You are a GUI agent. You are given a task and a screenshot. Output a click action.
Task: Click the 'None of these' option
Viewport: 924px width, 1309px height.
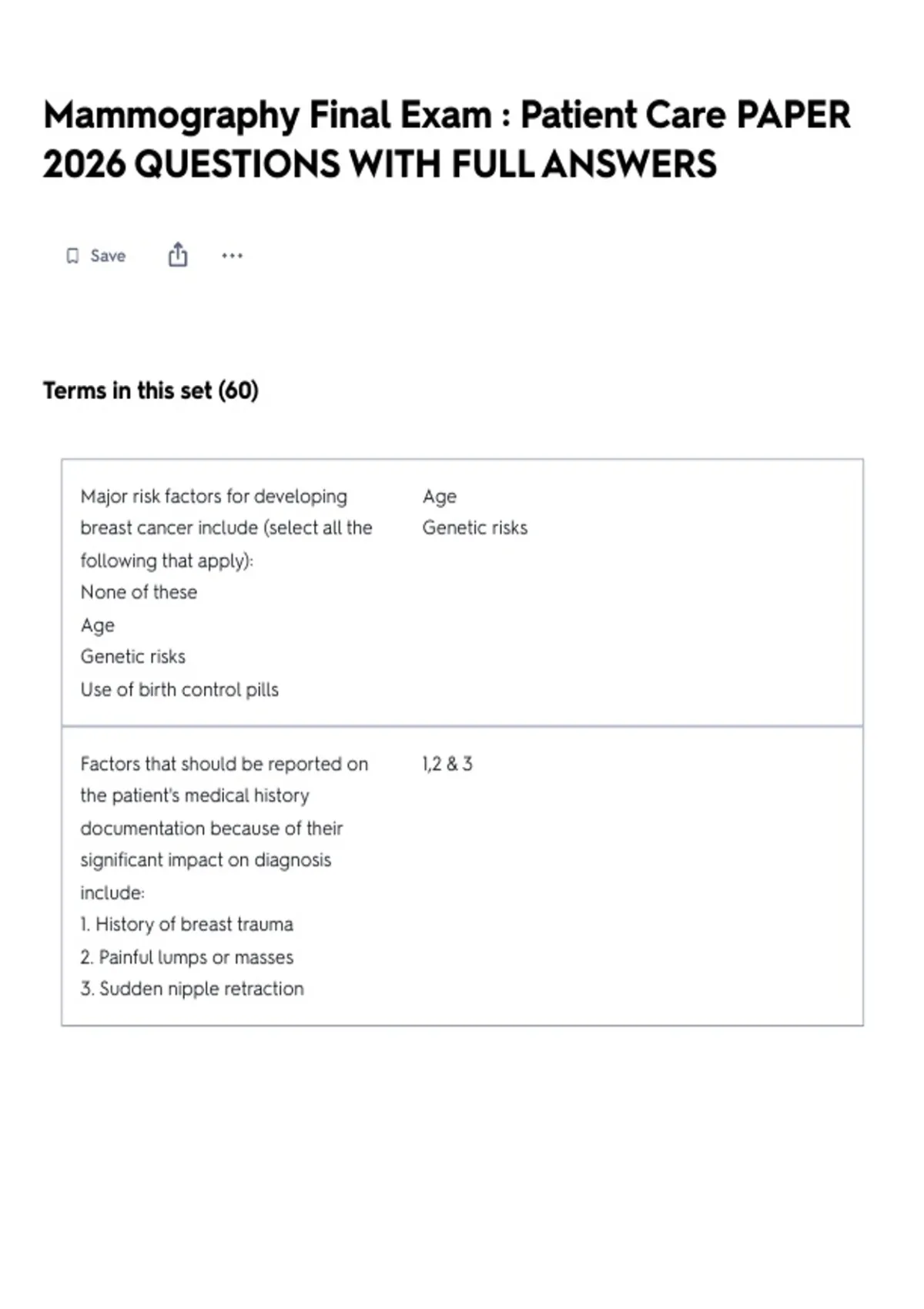(x=139, y=592)
